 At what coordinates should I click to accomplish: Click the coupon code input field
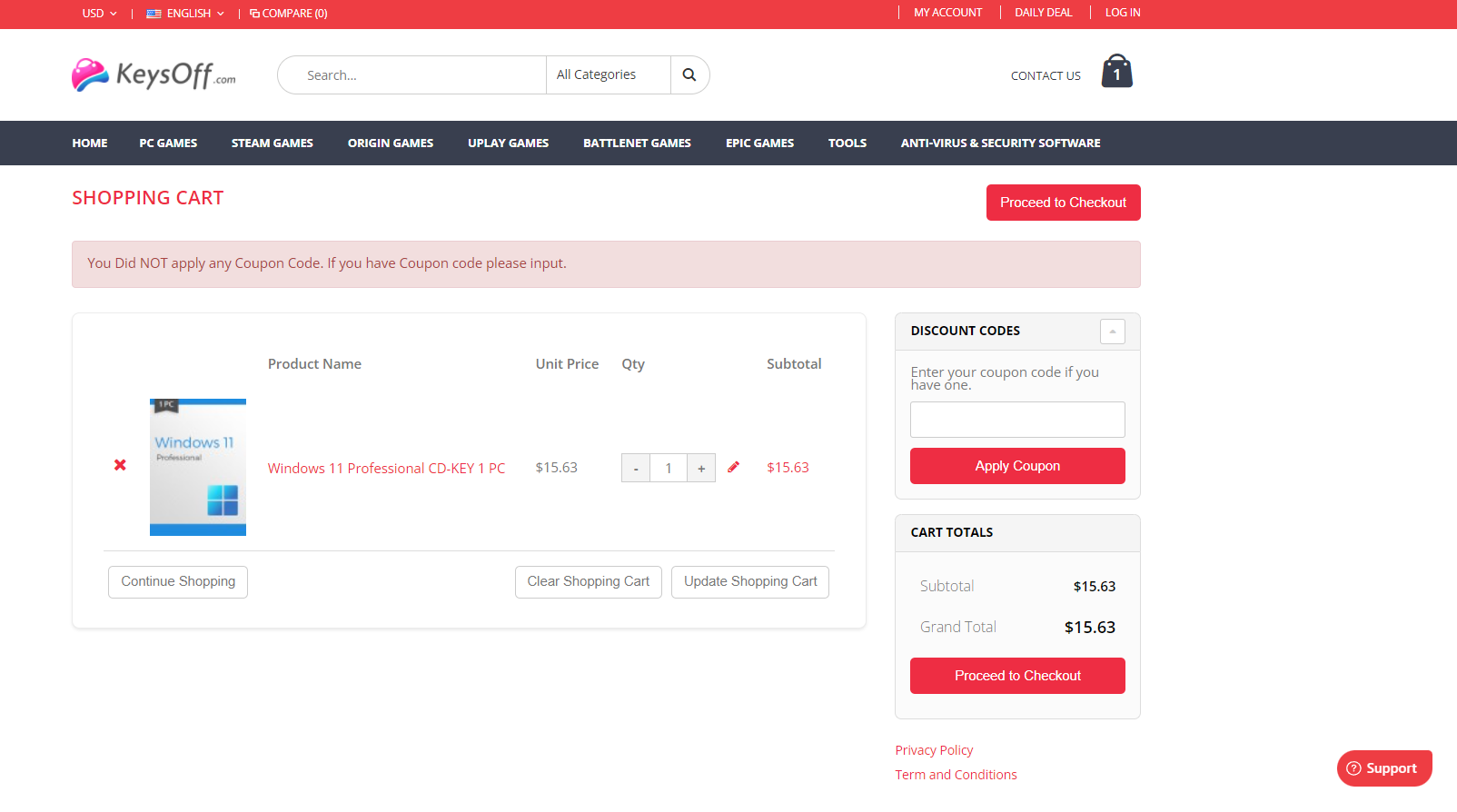[1017, 420]
